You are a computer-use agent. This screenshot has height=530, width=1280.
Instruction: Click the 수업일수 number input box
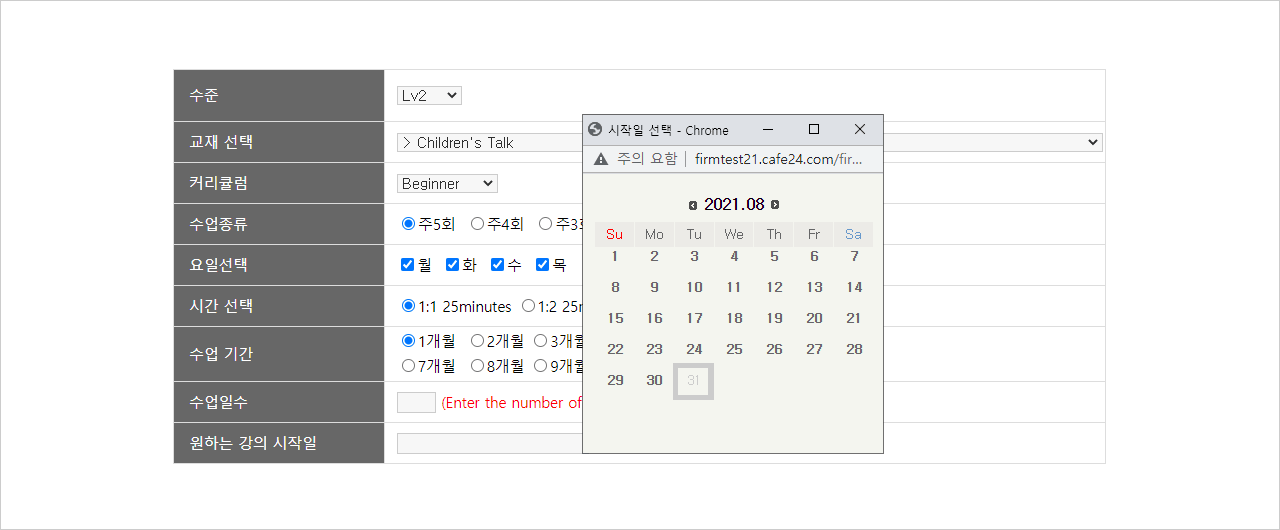pos(416,403)
